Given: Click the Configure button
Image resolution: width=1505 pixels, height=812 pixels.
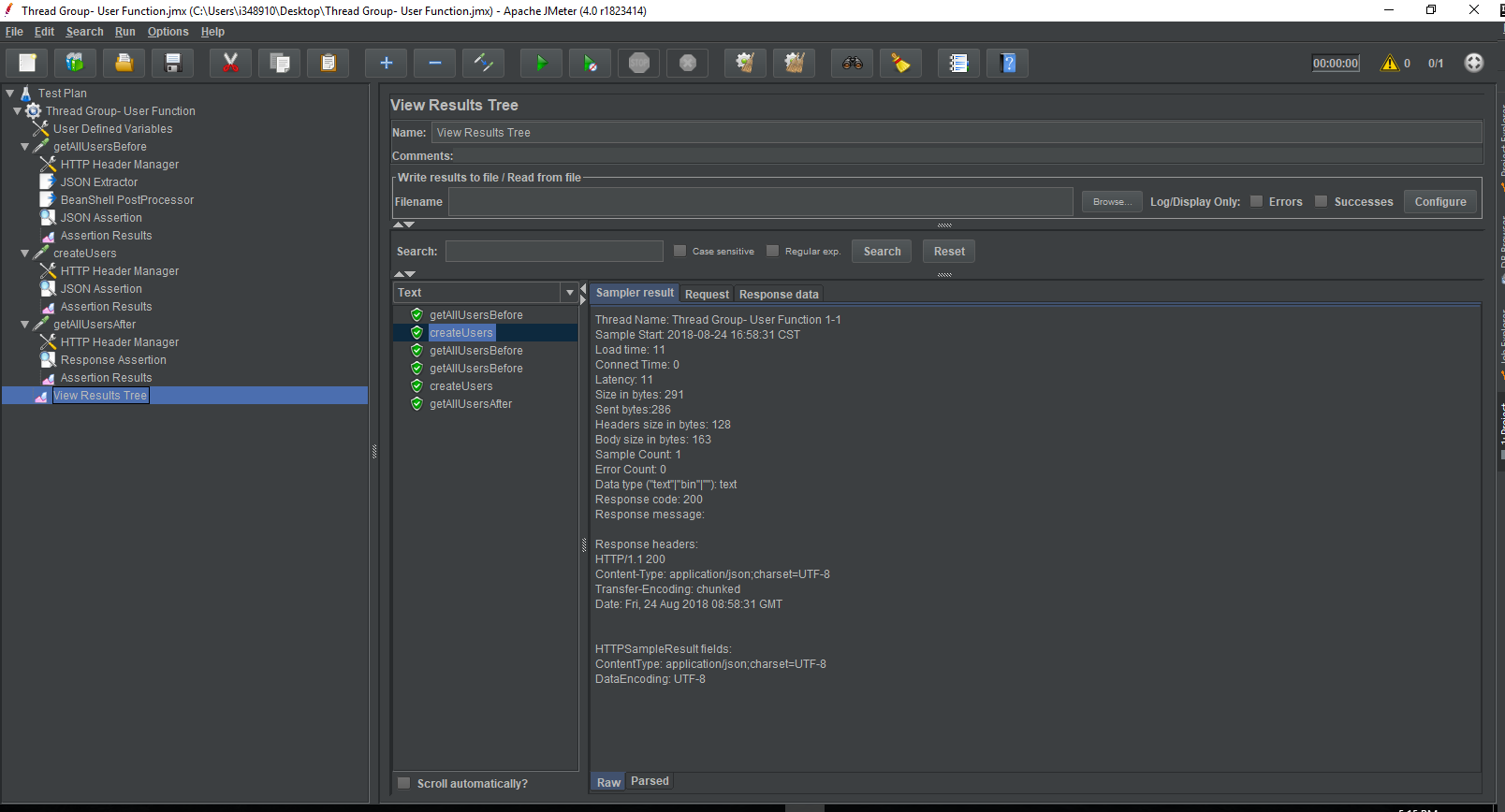Looking at the screenshot, I should click(1439, 201).
